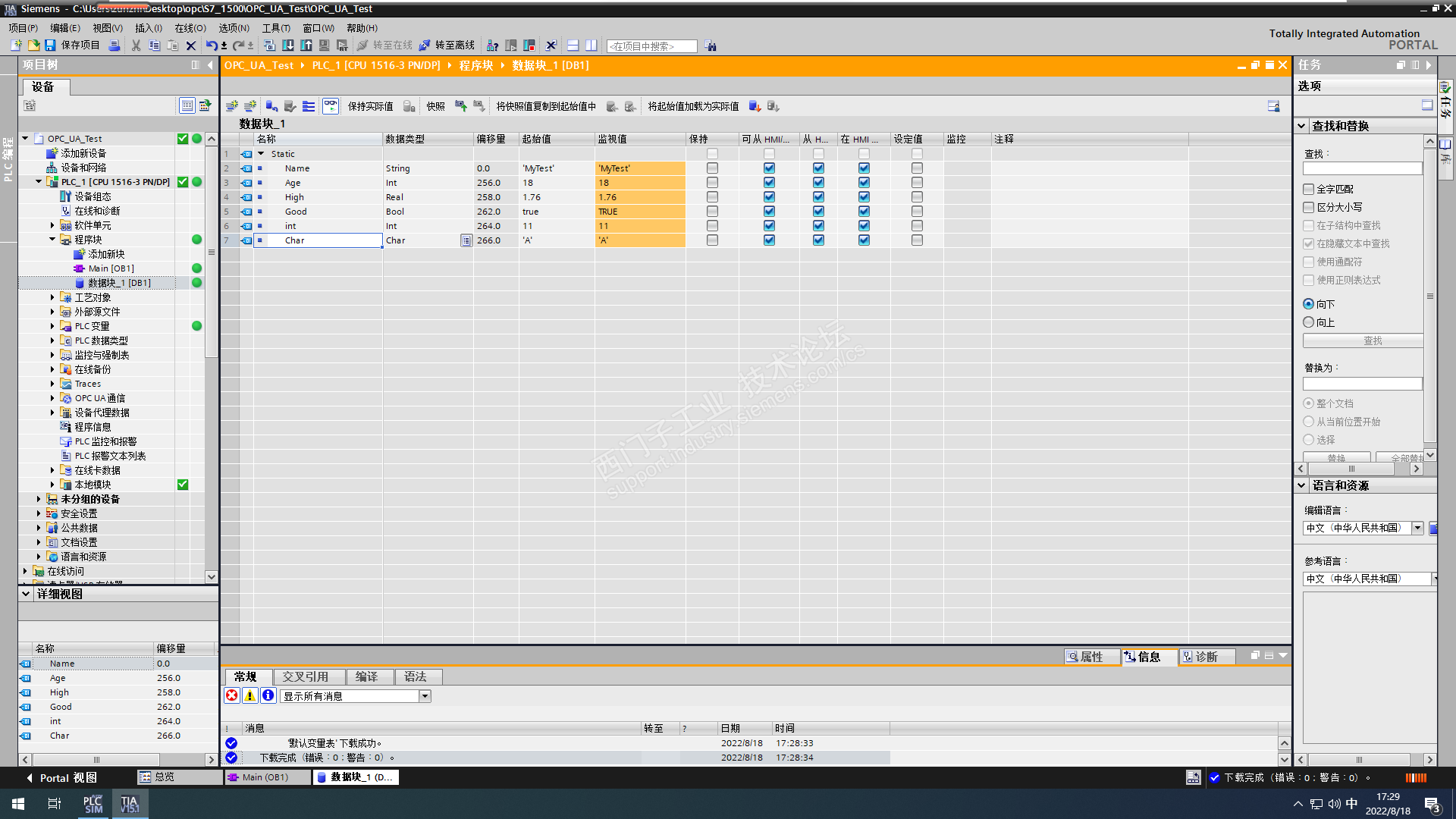The image size is (1456, 819).
Task: Open the 显示所有消息 message filter dropdown
Action: click(x=425, y=696)
